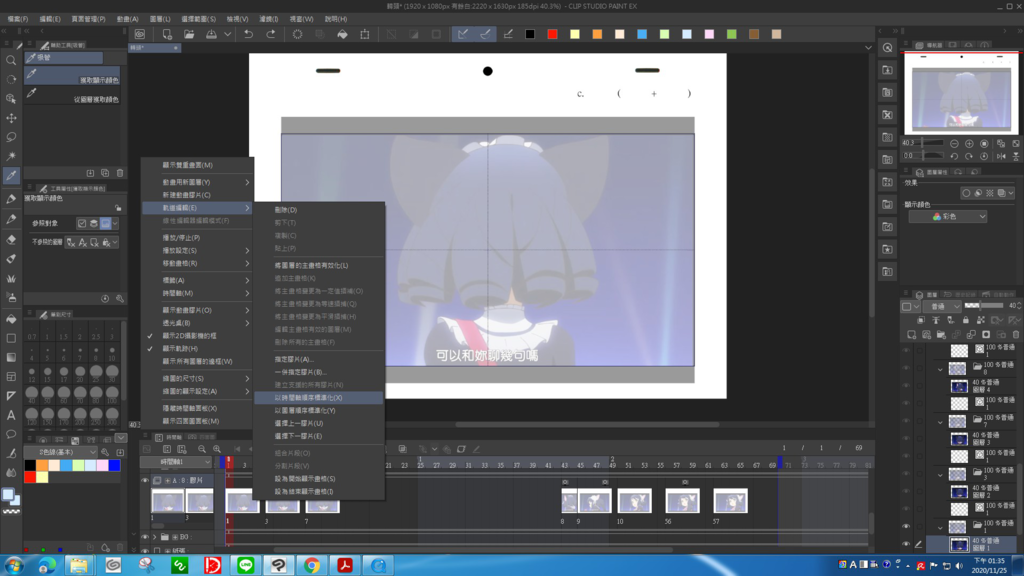Open Google Chrome from taskbar
1024x576 pixels.
[312, 565]
